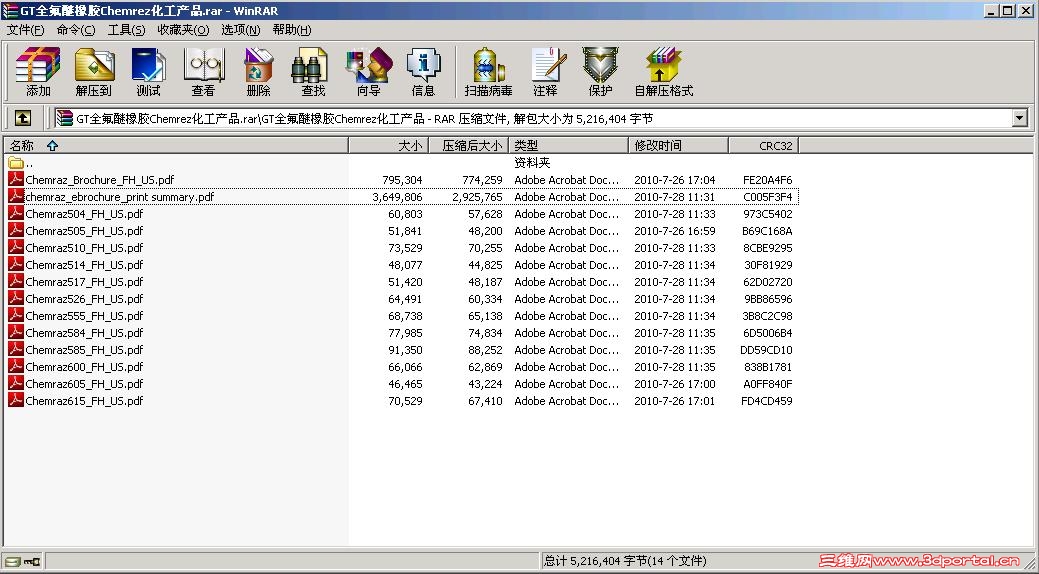
Task: Select file Chemraz600_FH_US.pdf
Action: (84, 367)
